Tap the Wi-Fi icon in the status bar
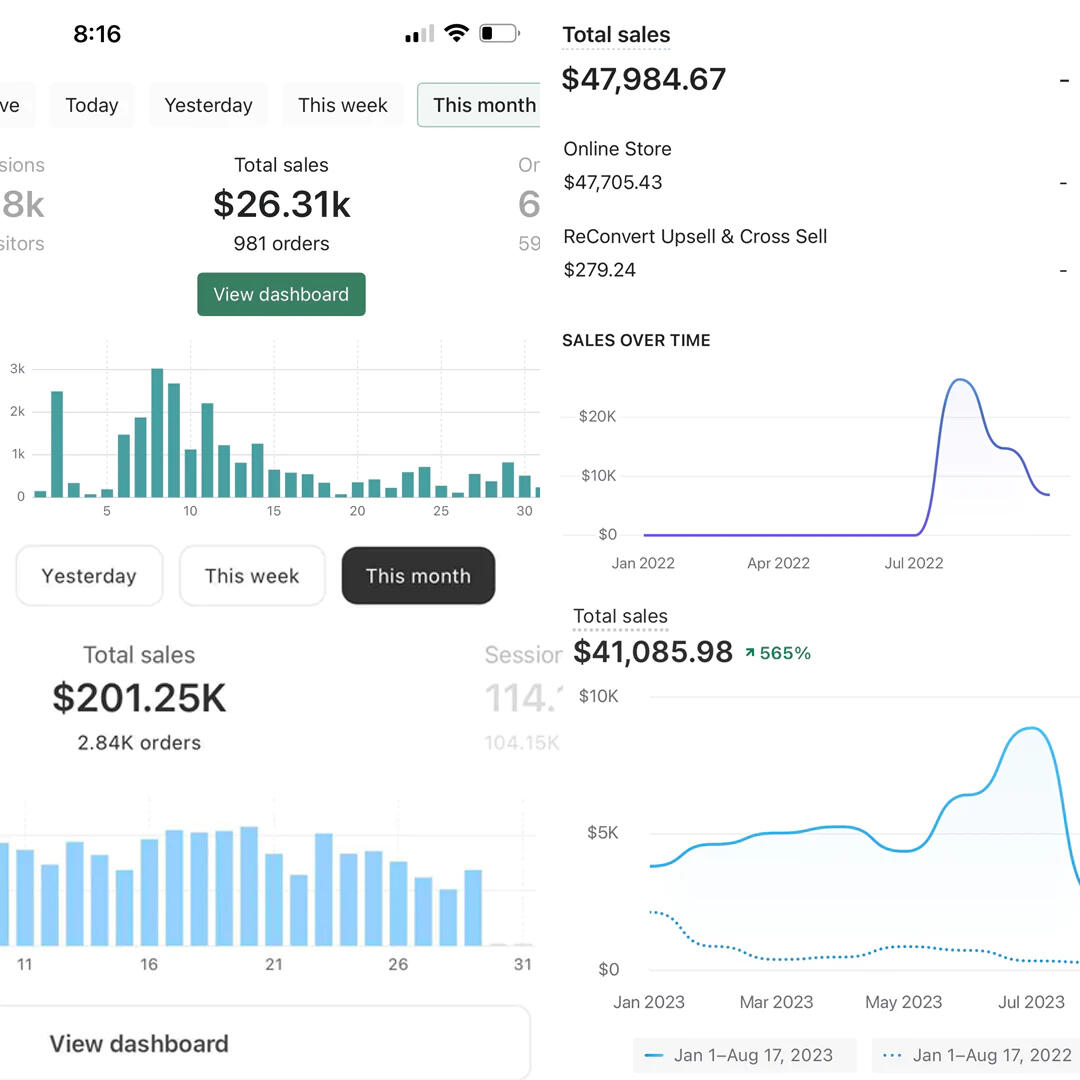Screen dimensions: 1080x1080 tap(456, 33)
